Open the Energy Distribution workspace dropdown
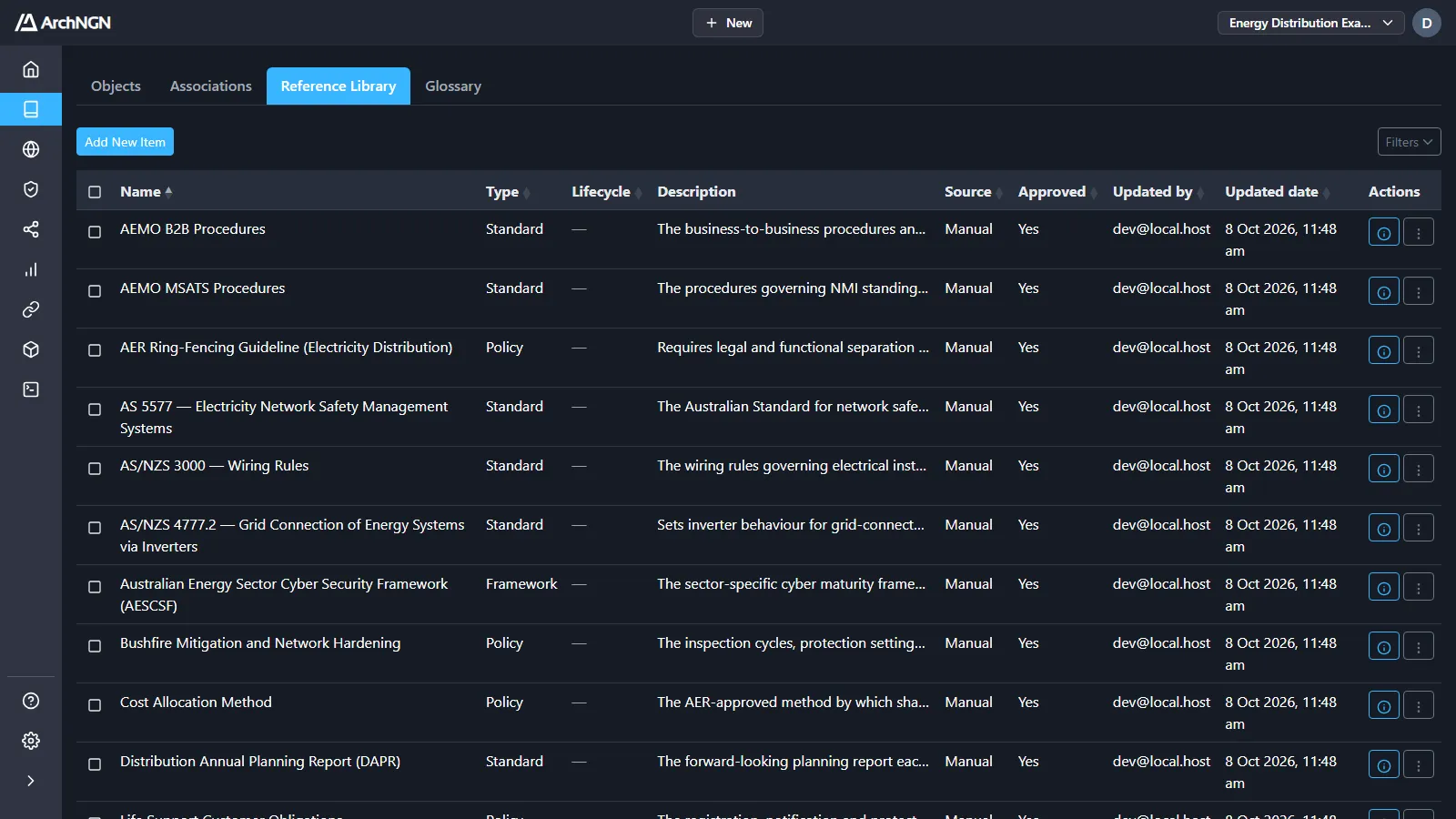Image resolution: width=1456 pixels, height=819 pixels. (1310, 23)
